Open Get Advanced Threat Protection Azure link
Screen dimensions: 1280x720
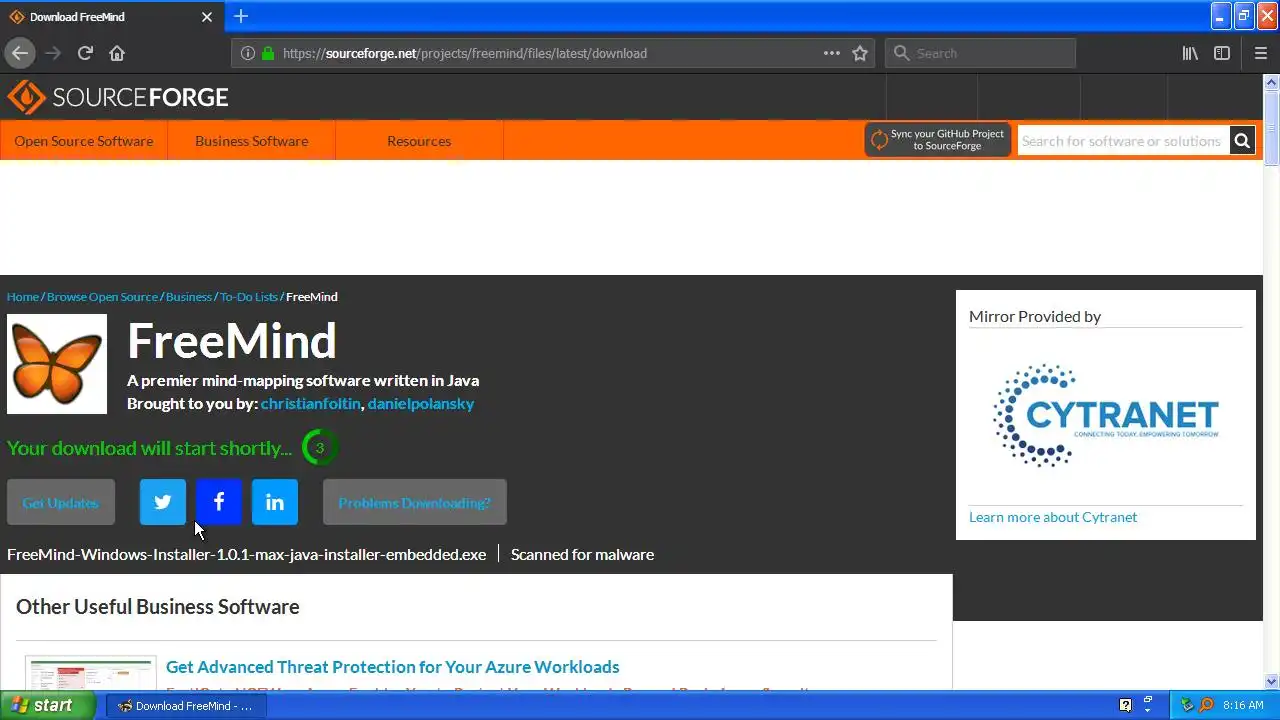click(393, 667)
